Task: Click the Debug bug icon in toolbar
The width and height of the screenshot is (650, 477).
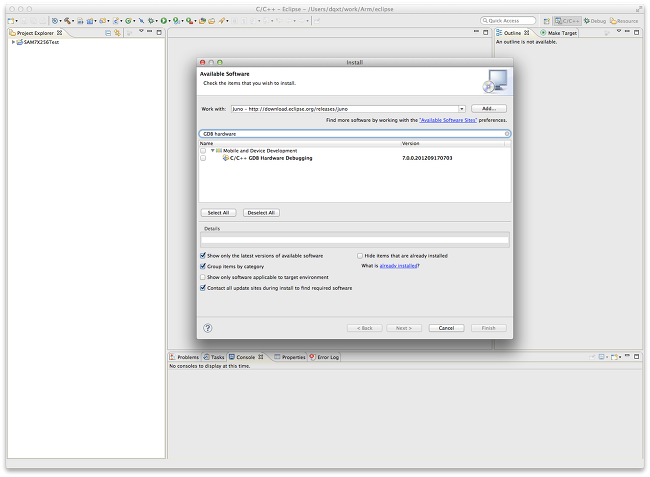Action: pyautogui.click(x=151, y=21)
